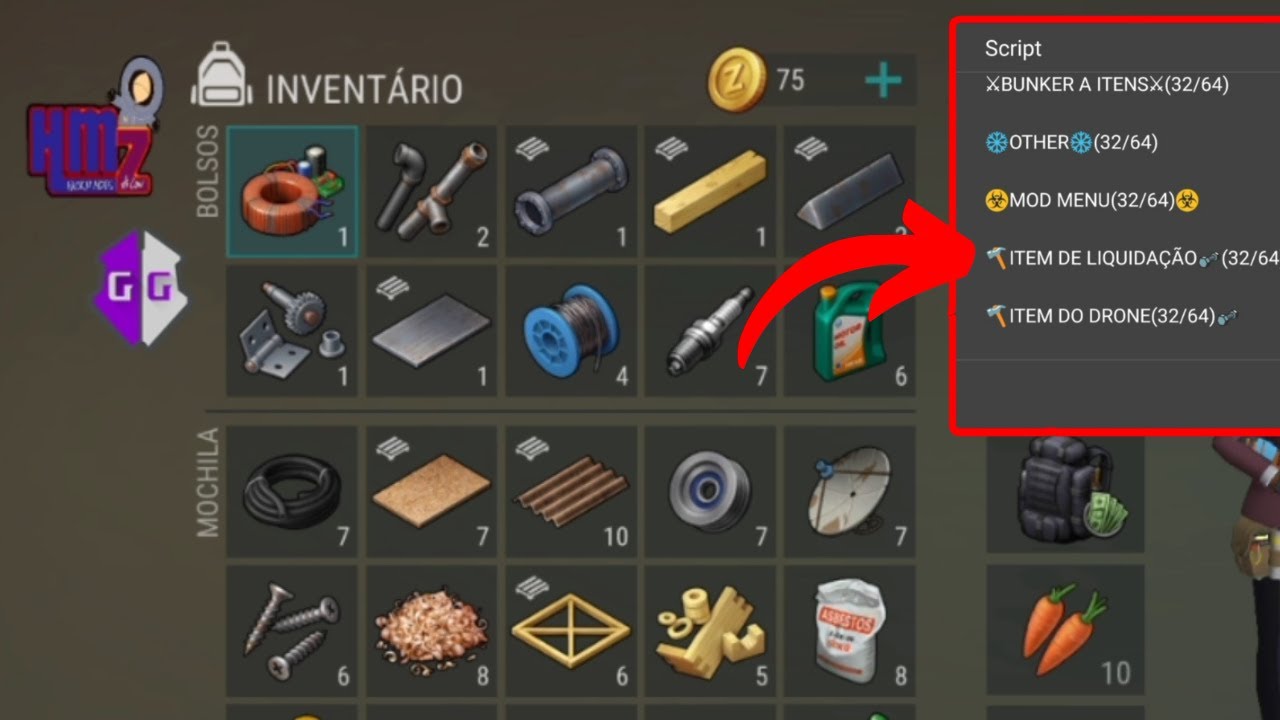
Task: Select BUNKER A ITENS(32/64) entry
Action: (1107, 84)
